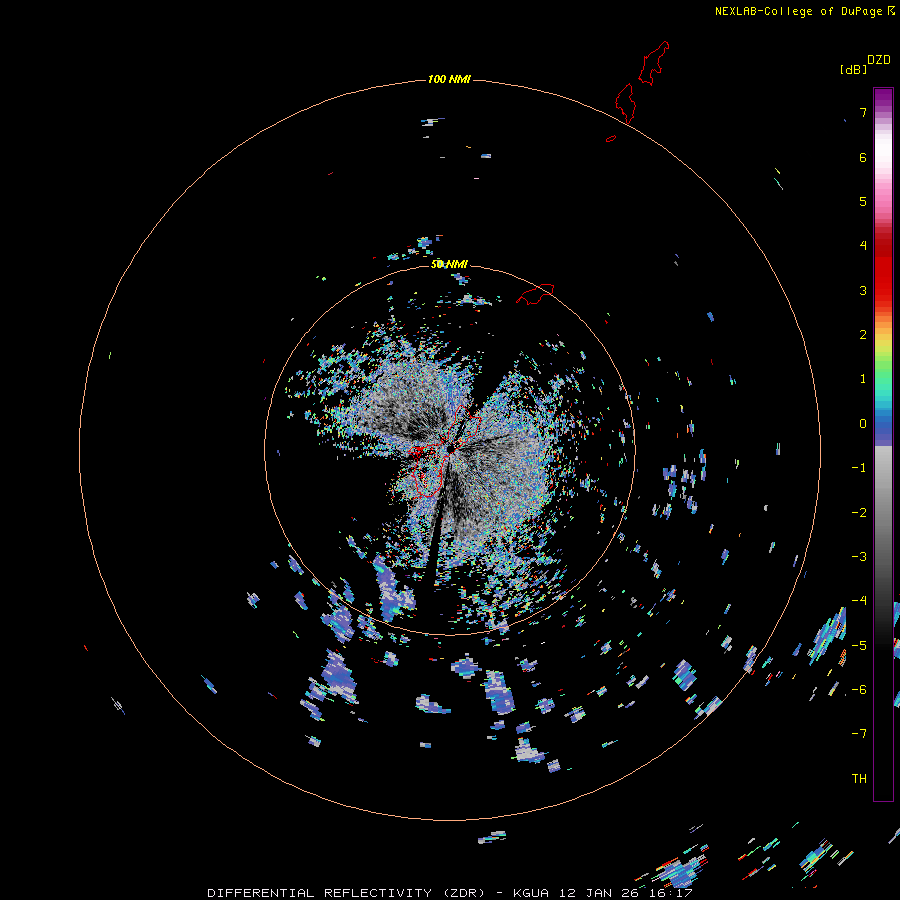
Task: Click the -3 tick label on the scale
Action: (859, 557)
